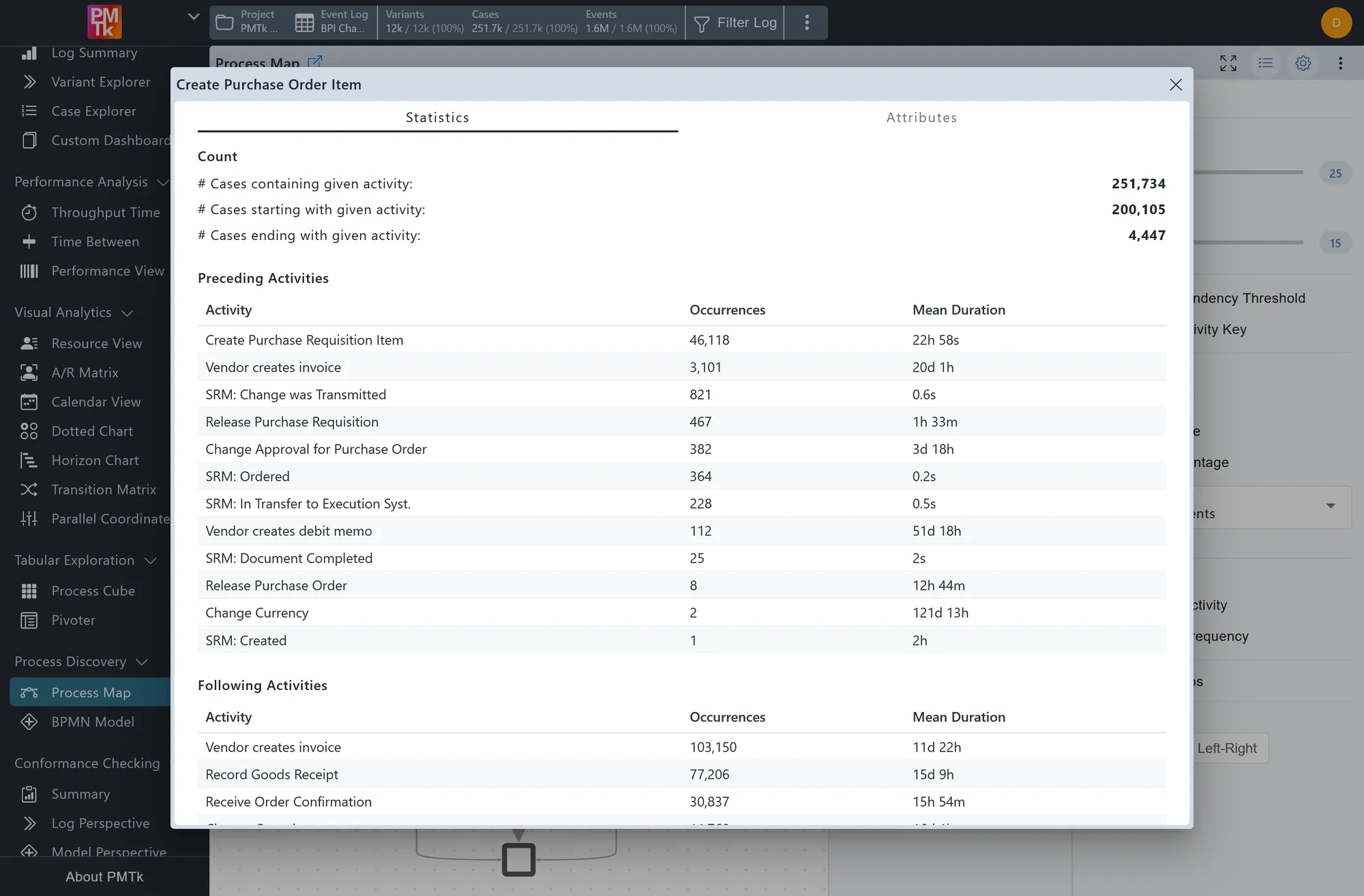Open Process Map in new window icon
The width and height of the screenshot is (1364, 896).
pyautogui.click(x=314, y=62)
